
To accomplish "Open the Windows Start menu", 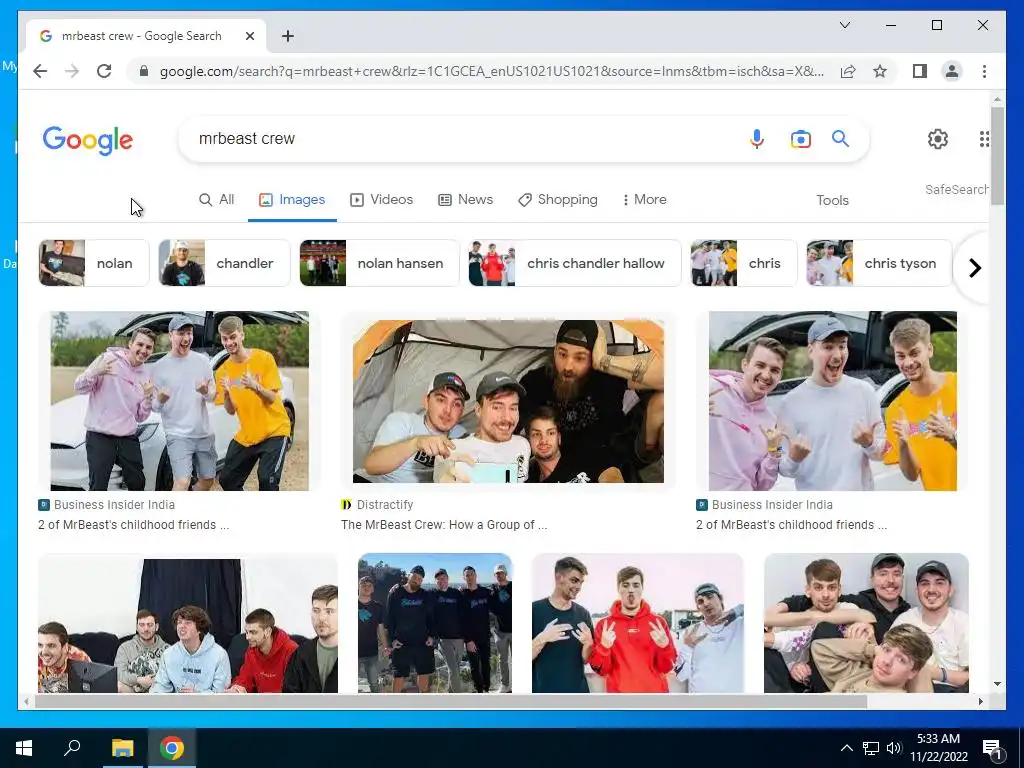I will [x=24, y=748].
